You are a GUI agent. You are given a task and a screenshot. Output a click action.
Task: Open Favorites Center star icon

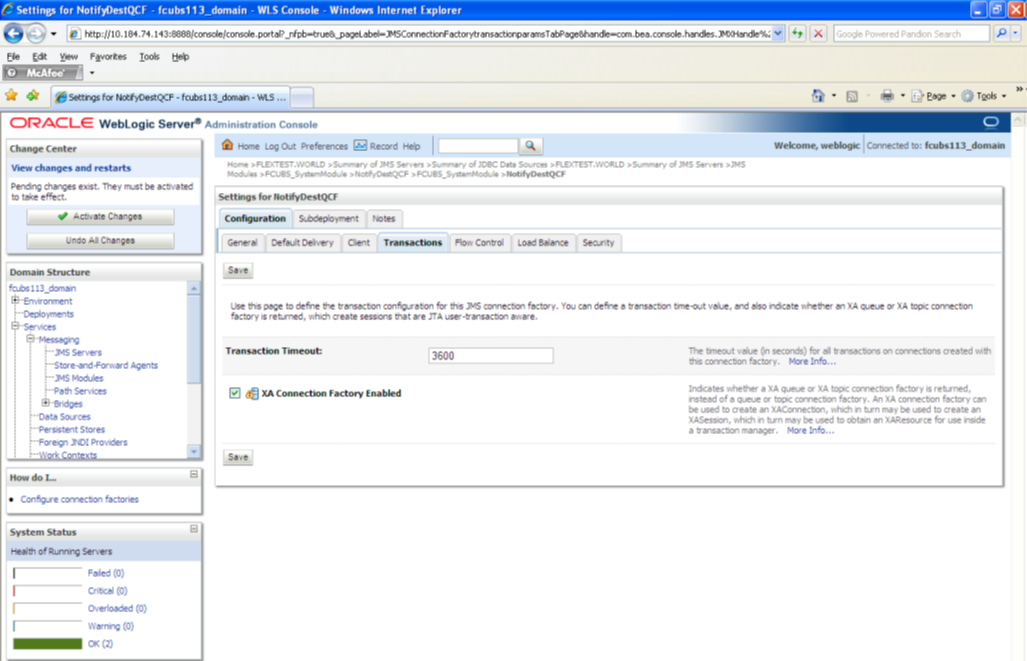[x=11, y=96]
